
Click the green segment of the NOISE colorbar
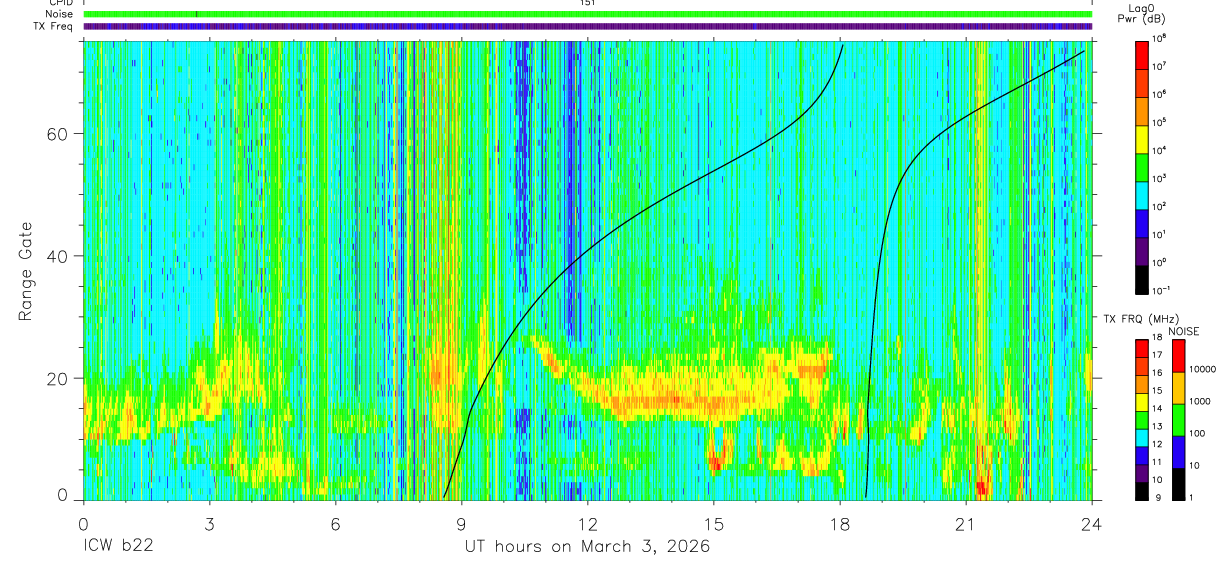pyautogui.click(x=1178, y=419)
